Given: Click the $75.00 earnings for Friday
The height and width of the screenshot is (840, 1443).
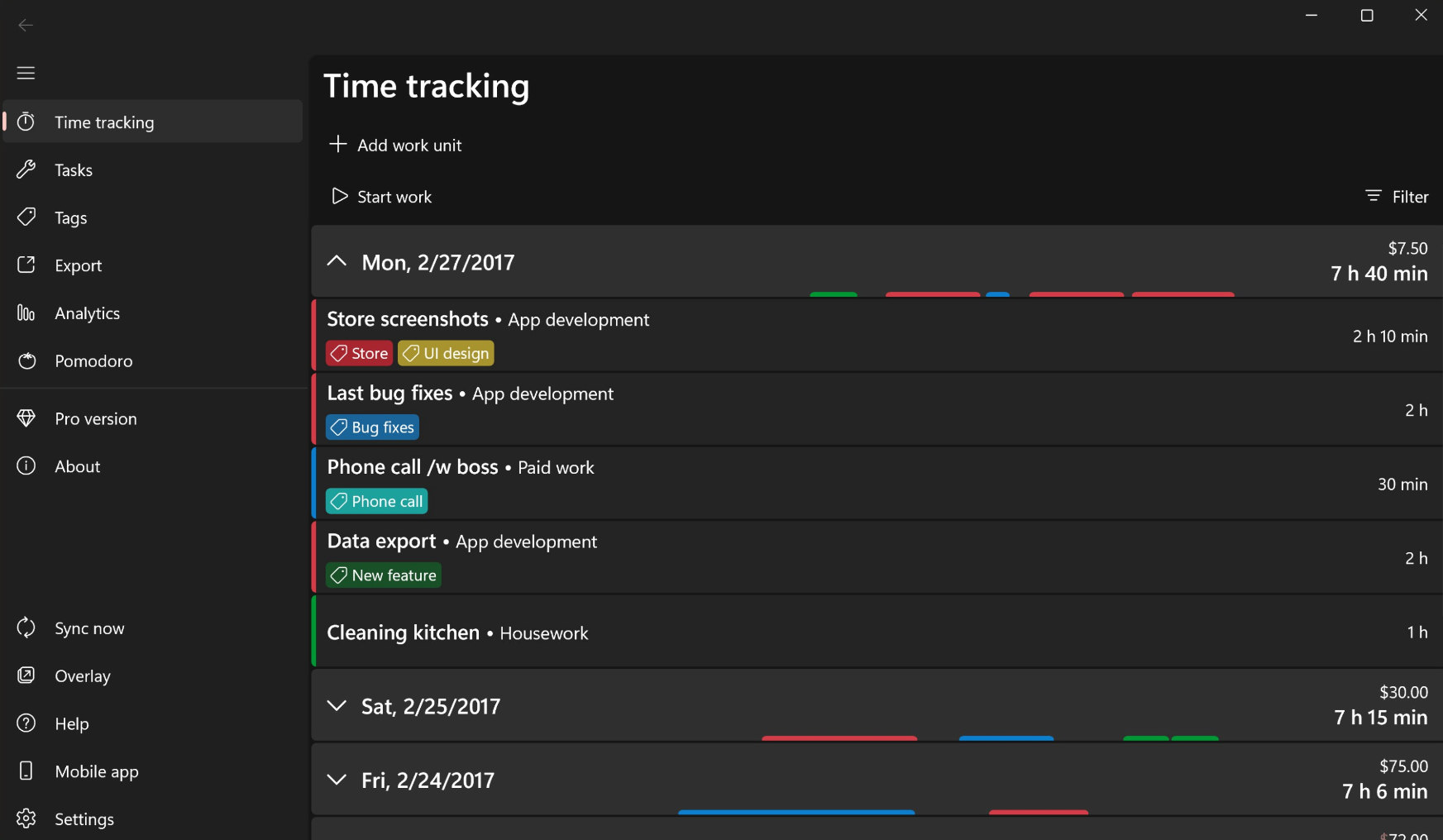Looking at the screenshot, I should [1403, 766].
